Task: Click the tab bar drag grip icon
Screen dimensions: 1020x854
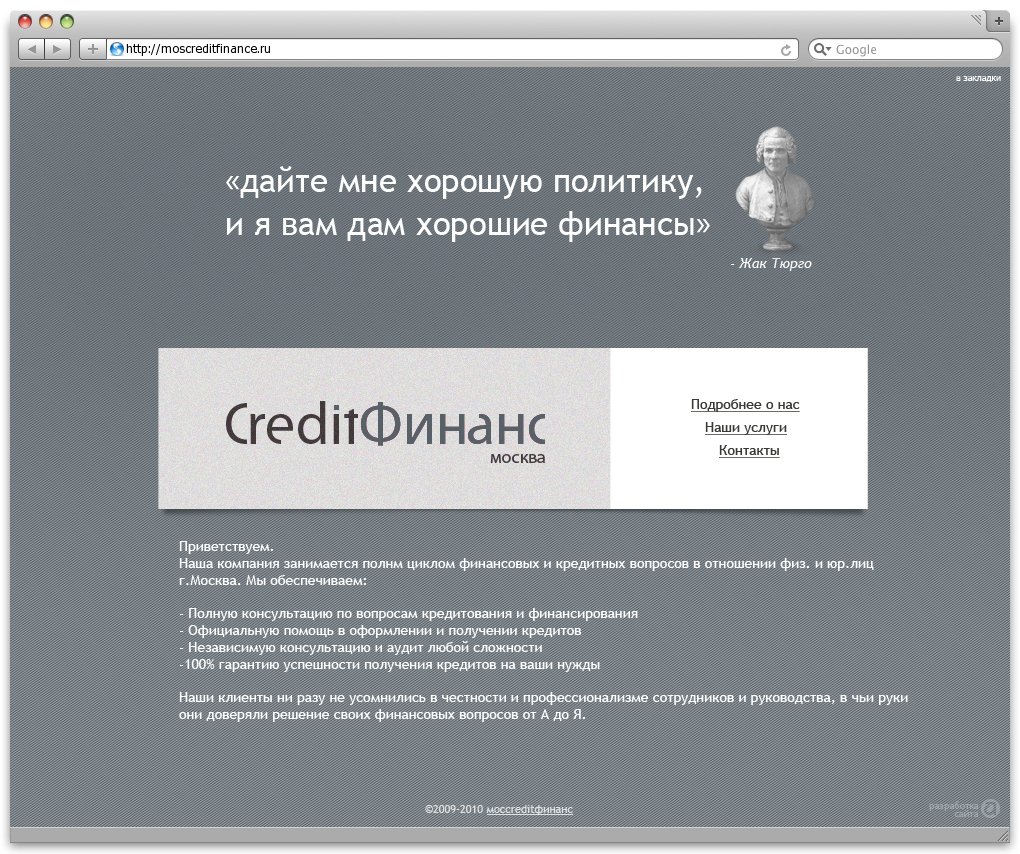Action: [976, 20]
